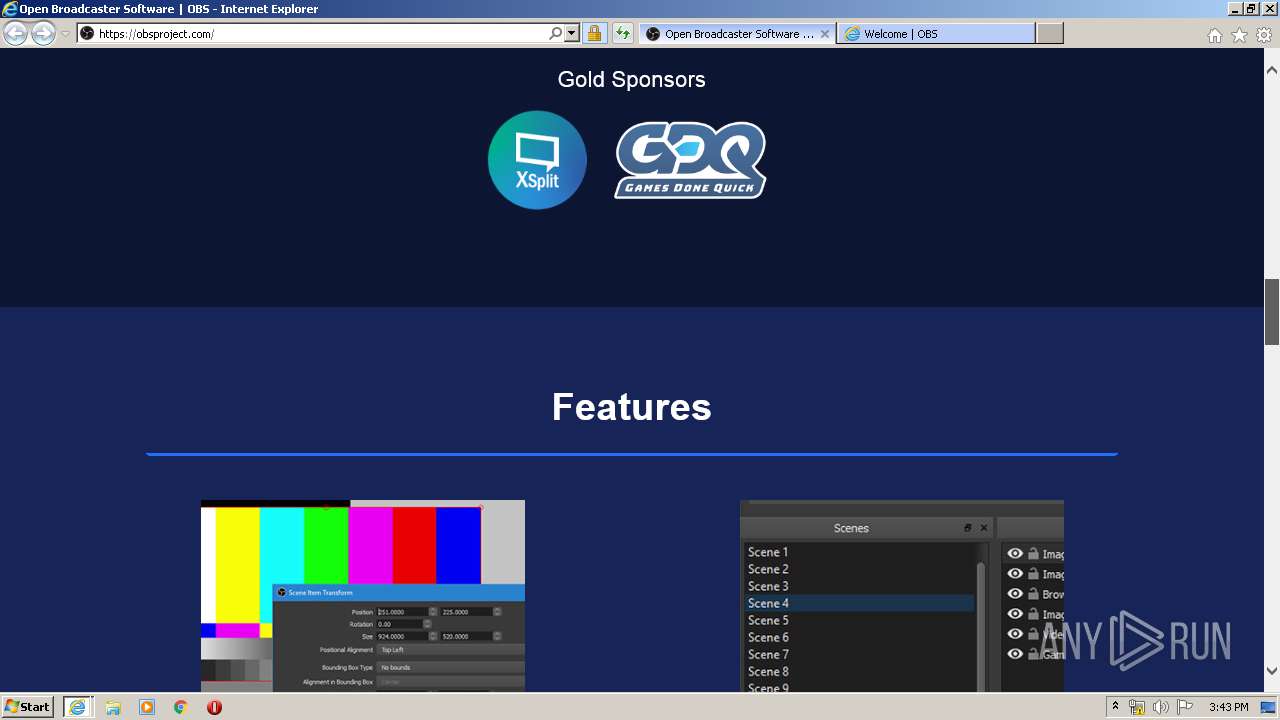
Task: Click Internet Explorer taskbar icon
Action: [78, 707]
